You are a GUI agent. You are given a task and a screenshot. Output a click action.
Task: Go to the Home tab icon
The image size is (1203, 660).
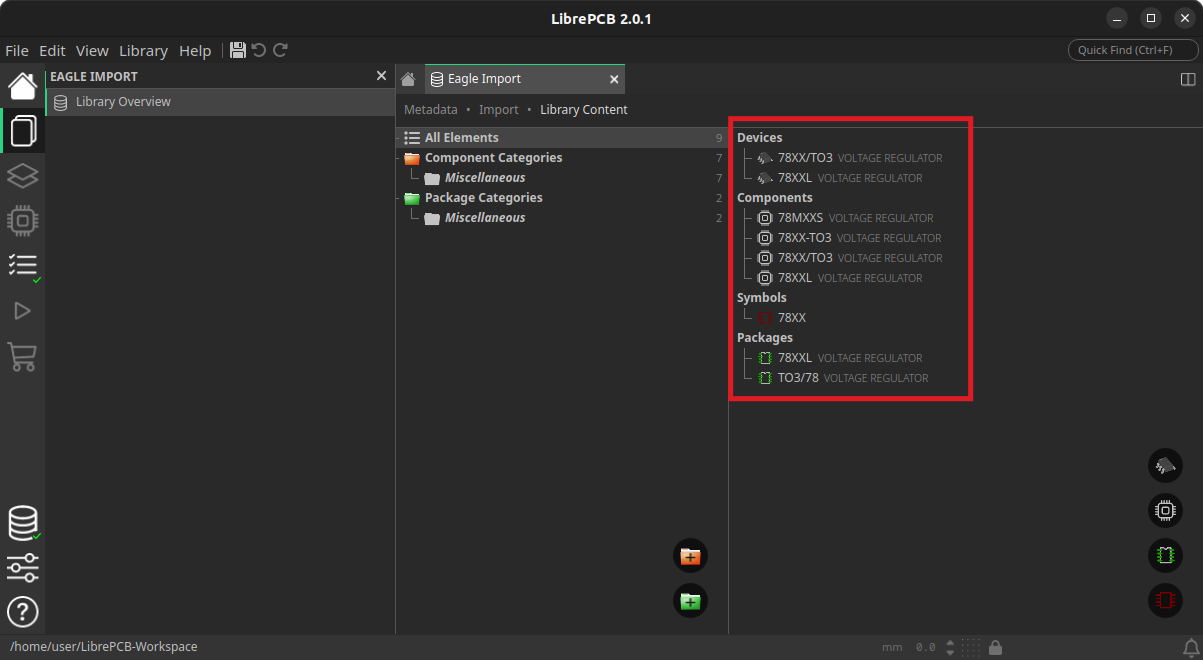408,79
